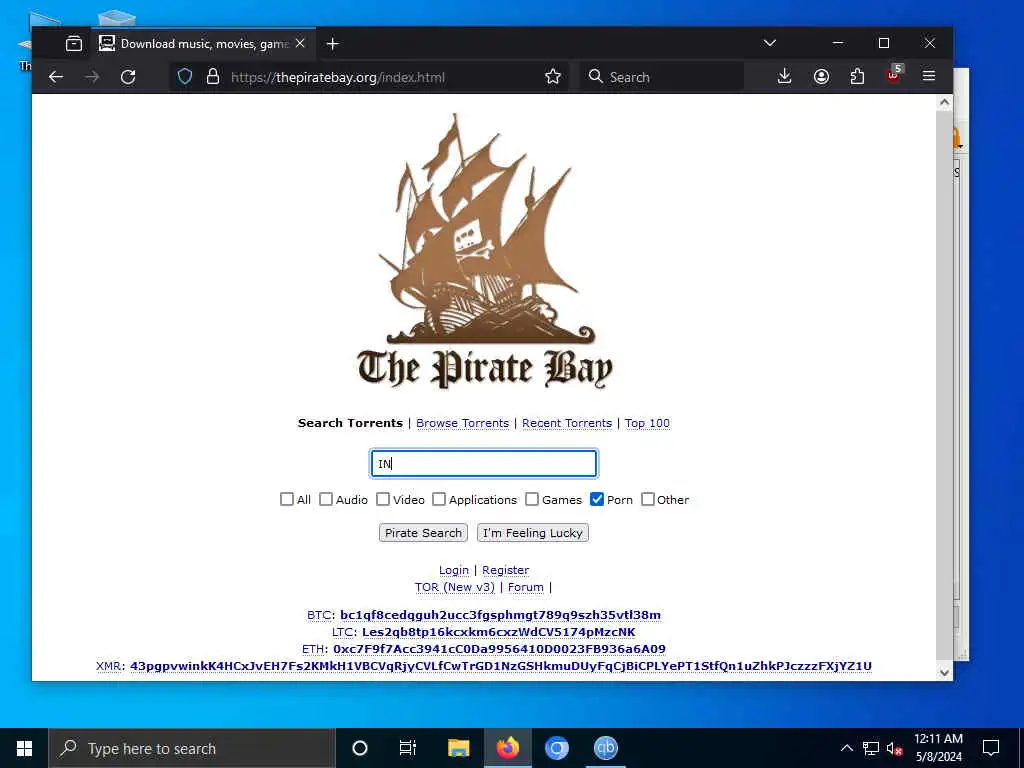The height and width of the screenshot is (768, 1024).
Task: Bookmark this page with the star icon
Action: [552, 77]
